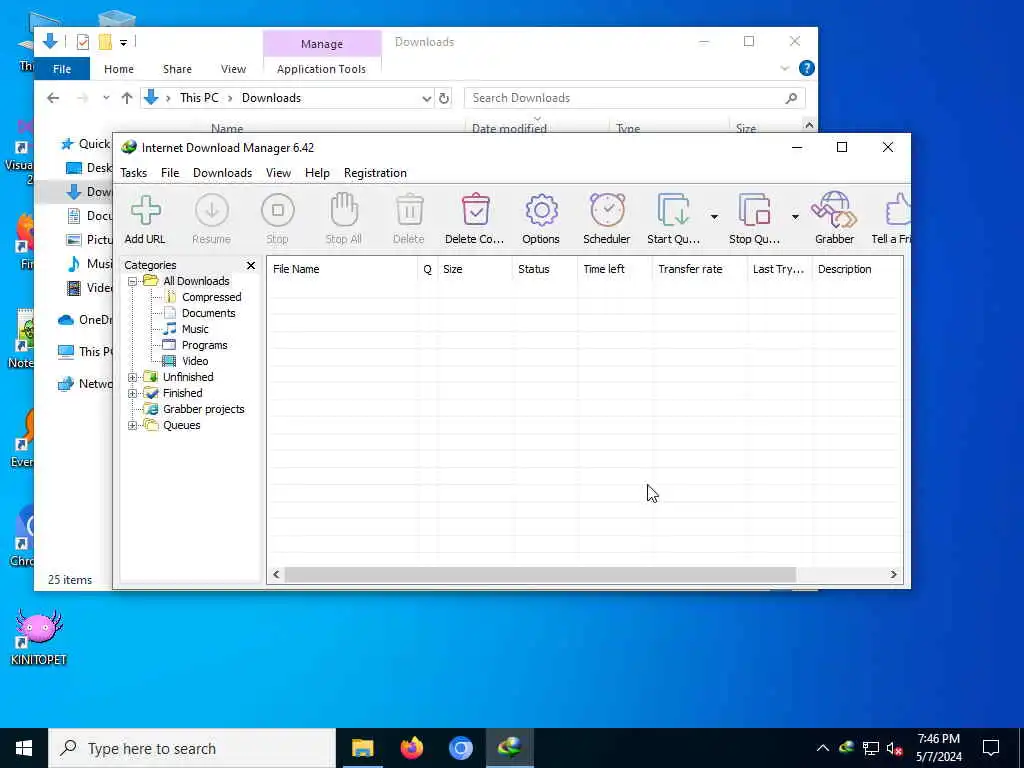Open the IDM View menu

(278, 173)
